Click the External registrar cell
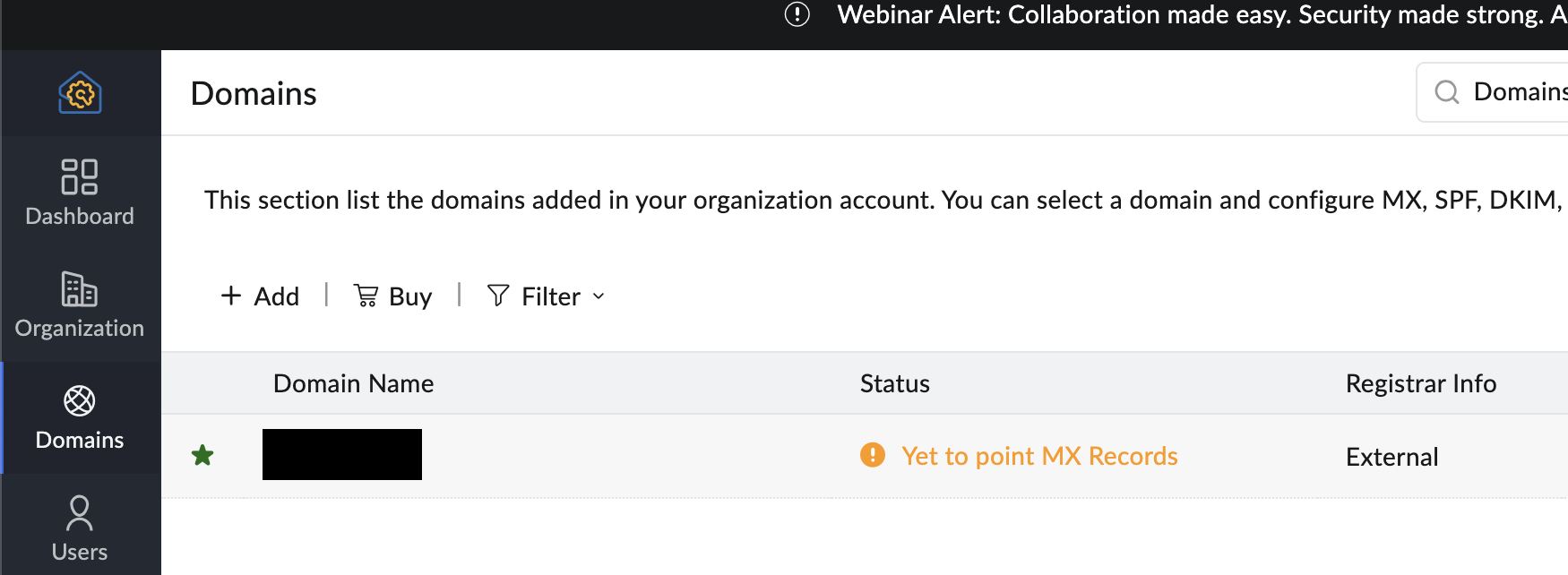This screenshot has width=1568, height=575. point(1391,457)
